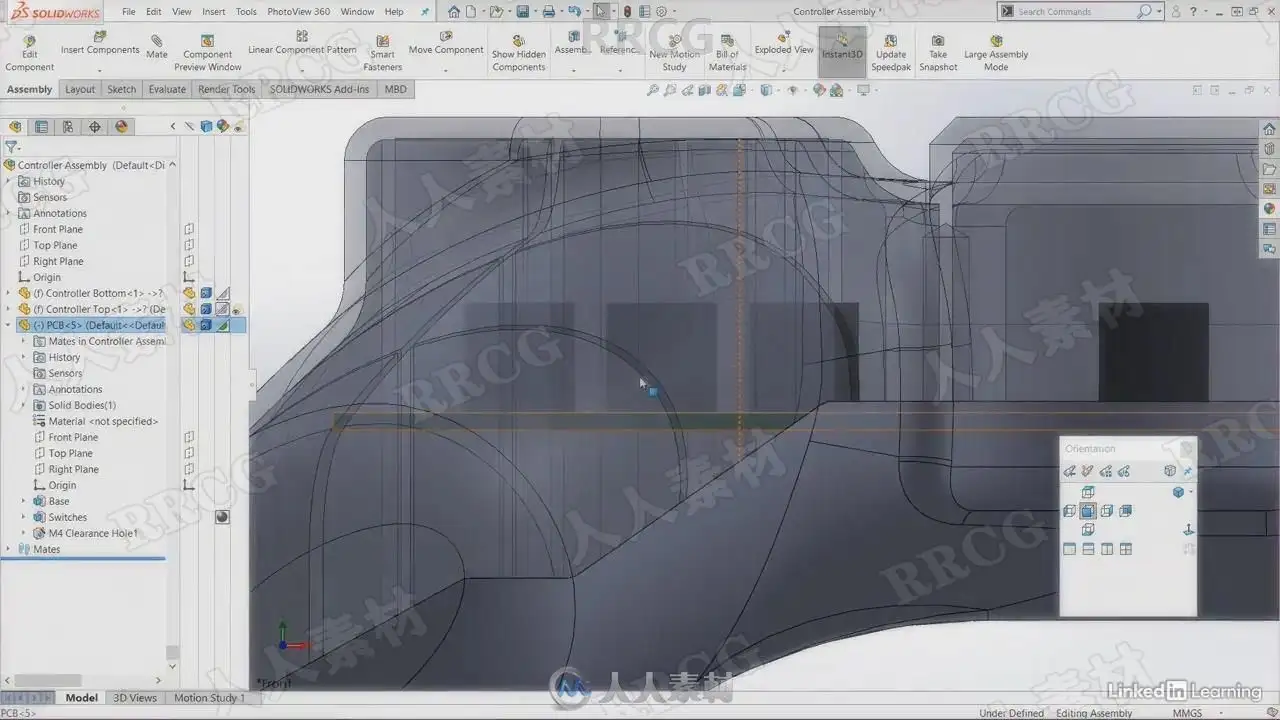Toggle Front Plane visibility under Annotations
Viewport: 1280px width, 720px height.
coord(189,229)
